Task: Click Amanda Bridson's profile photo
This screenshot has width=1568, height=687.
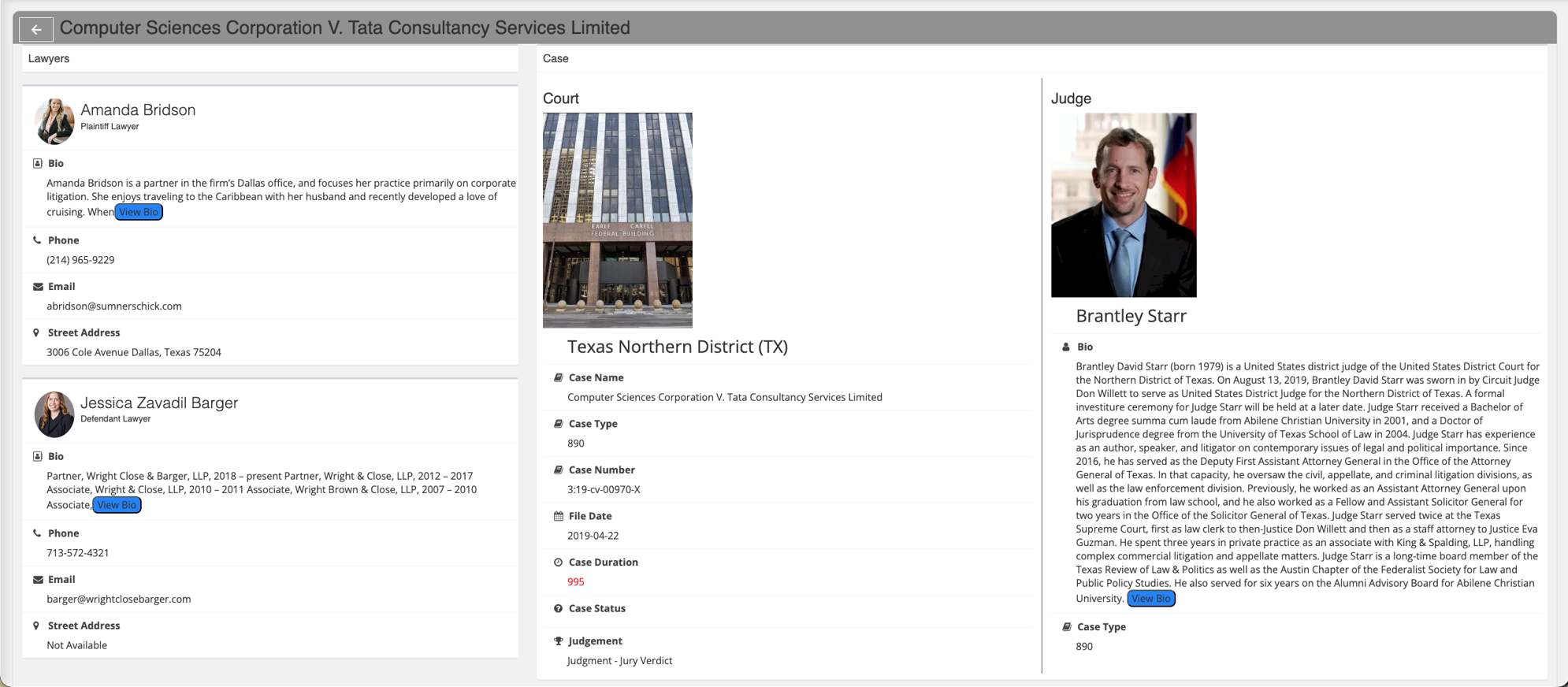Action: point(54,121)
